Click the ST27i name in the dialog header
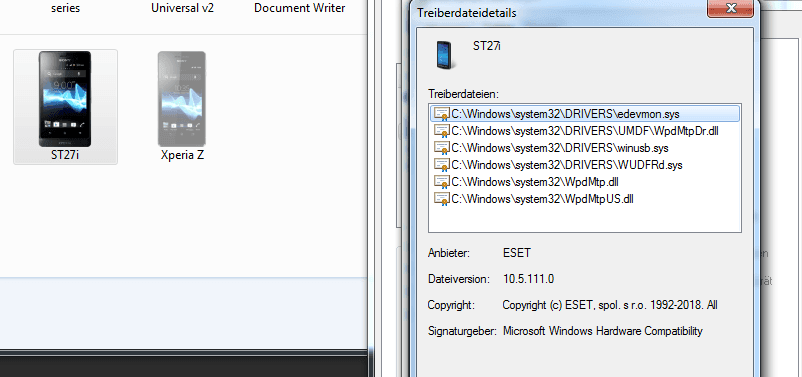The height and width of the screenshot is (377, 802). point(487,46)
